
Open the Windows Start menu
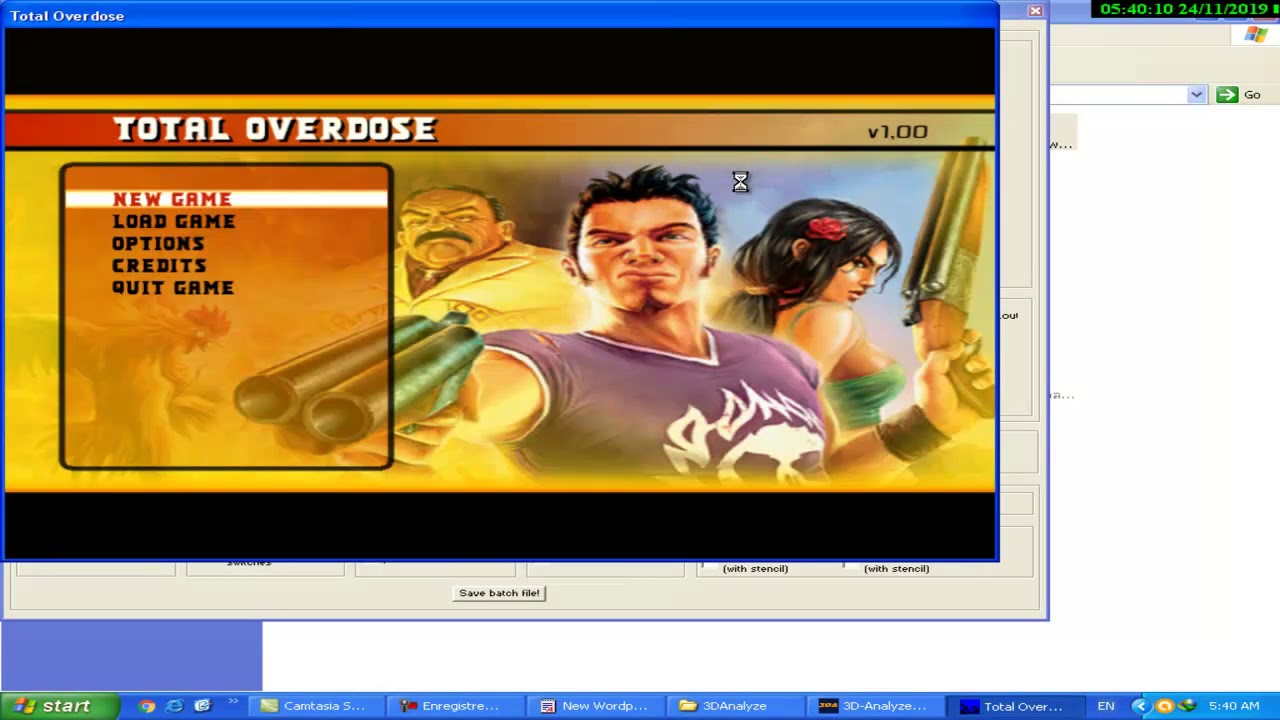pos(60,706)
